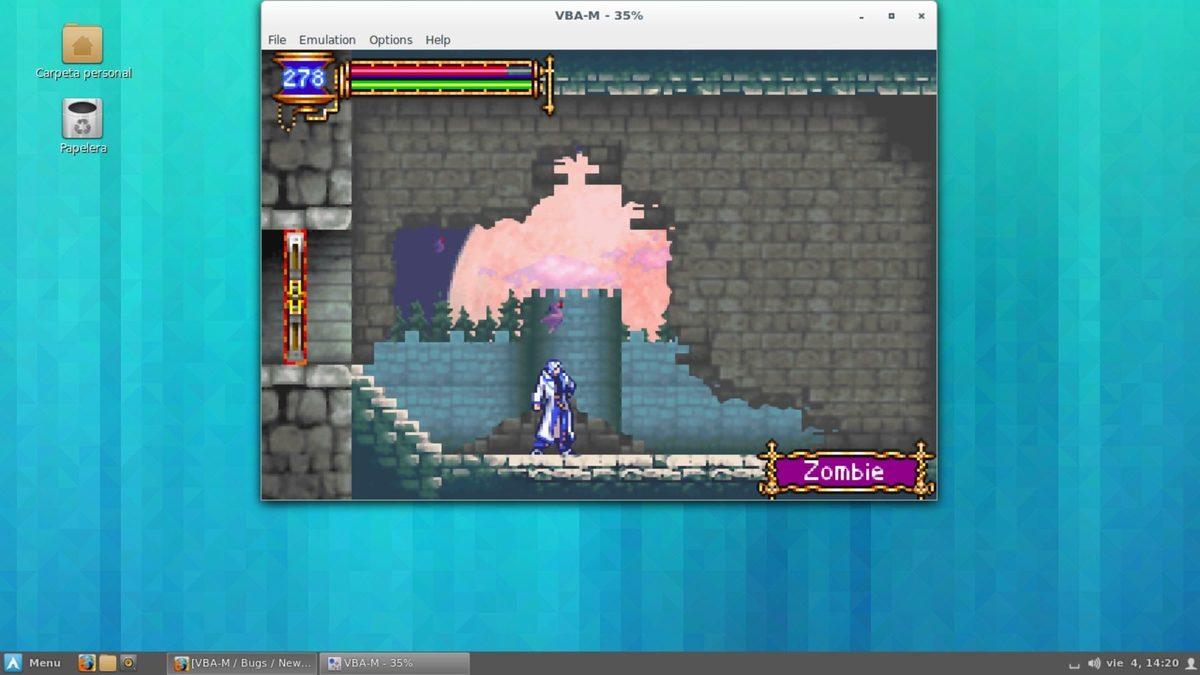Open the Papelera trash icon
Image resolution: width=1200 pixels, height=675 pixels.
[82, 119]
